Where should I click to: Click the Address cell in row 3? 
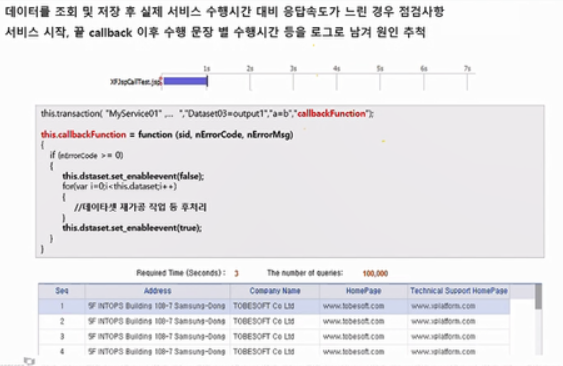(157, 337)
